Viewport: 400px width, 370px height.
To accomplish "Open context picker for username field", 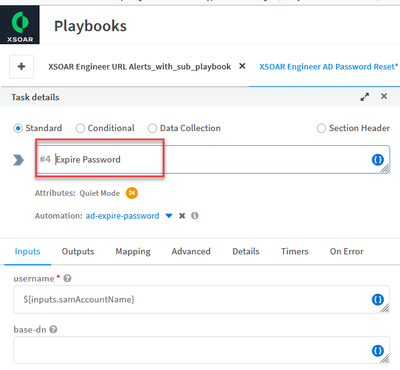I will coord(378,300).
